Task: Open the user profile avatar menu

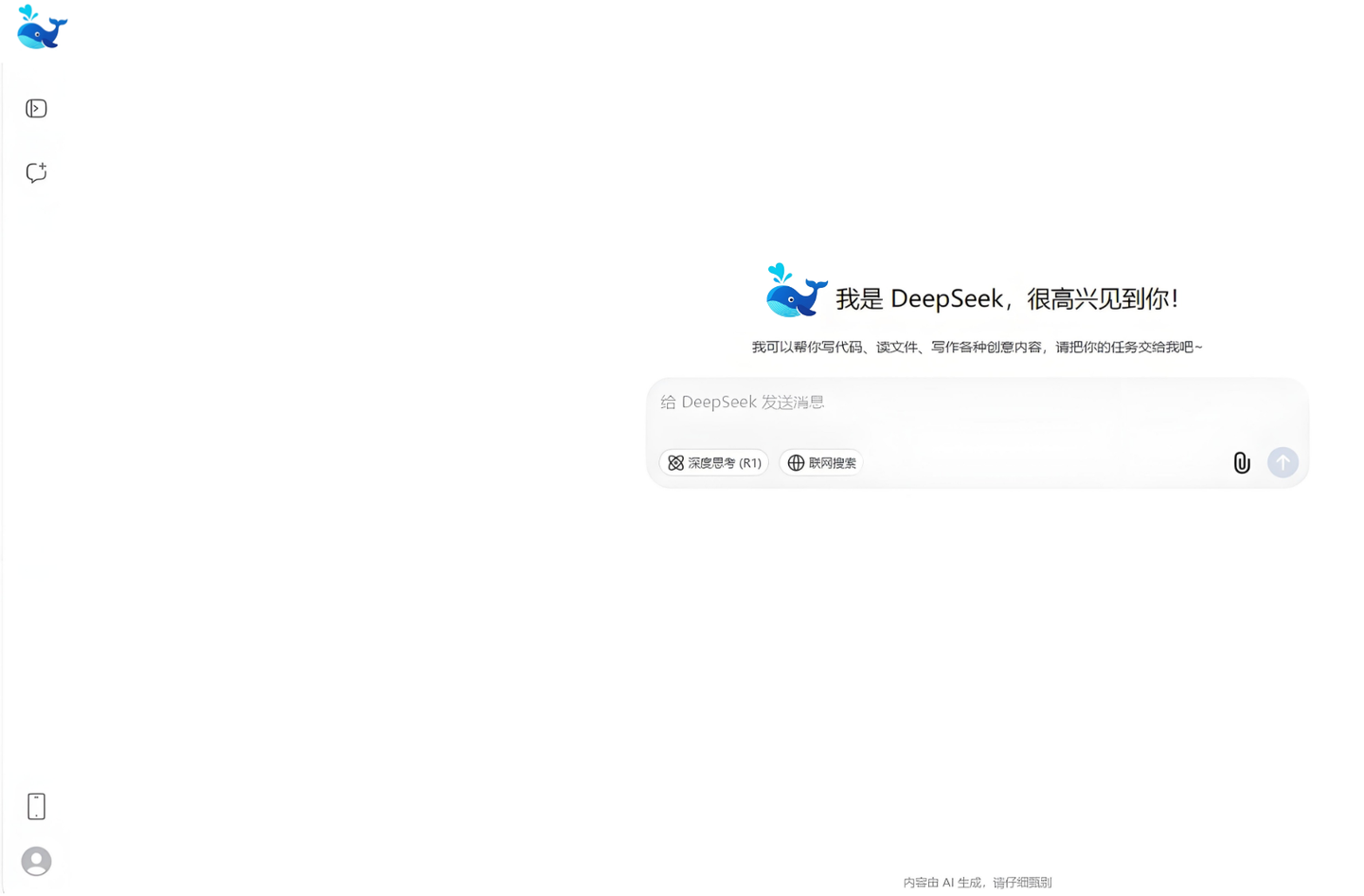Action: pos(35,861)
